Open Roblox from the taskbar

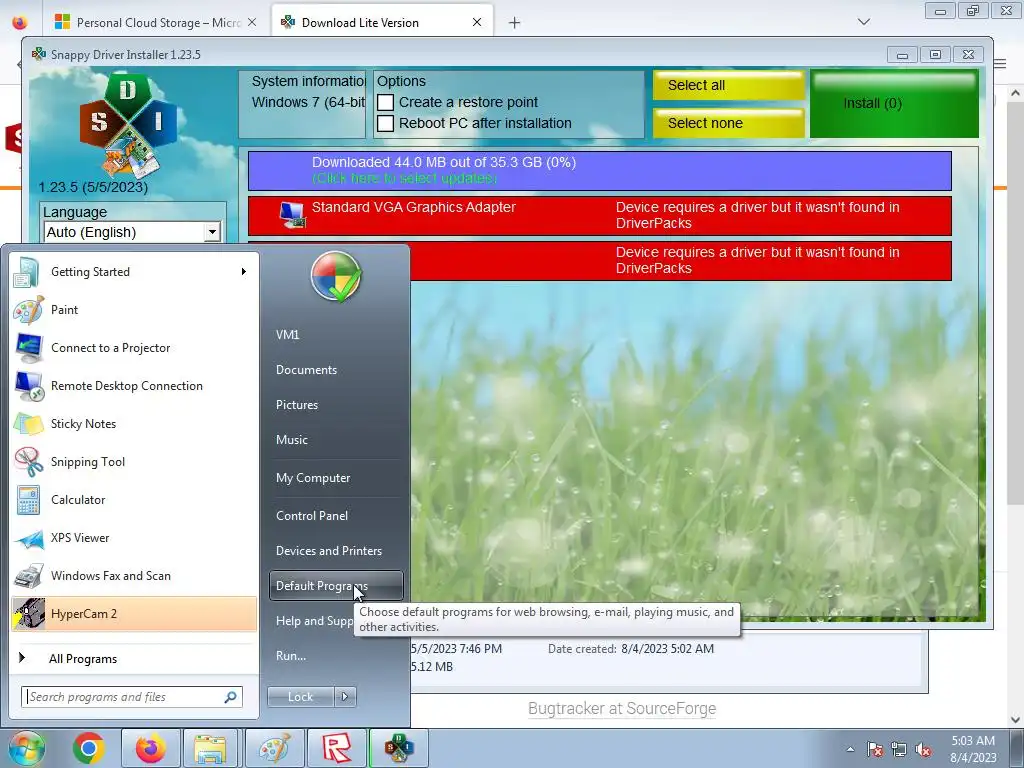coord(336,748)
